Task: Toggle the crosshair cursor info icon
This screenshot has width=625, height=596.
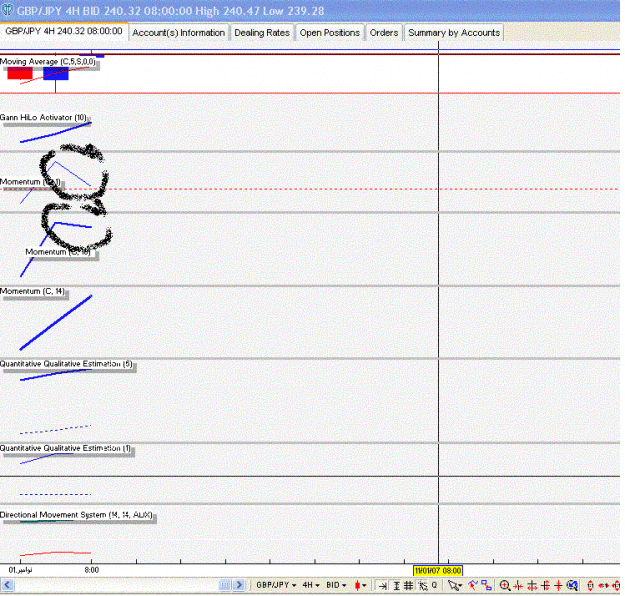Action: point(423,586)
